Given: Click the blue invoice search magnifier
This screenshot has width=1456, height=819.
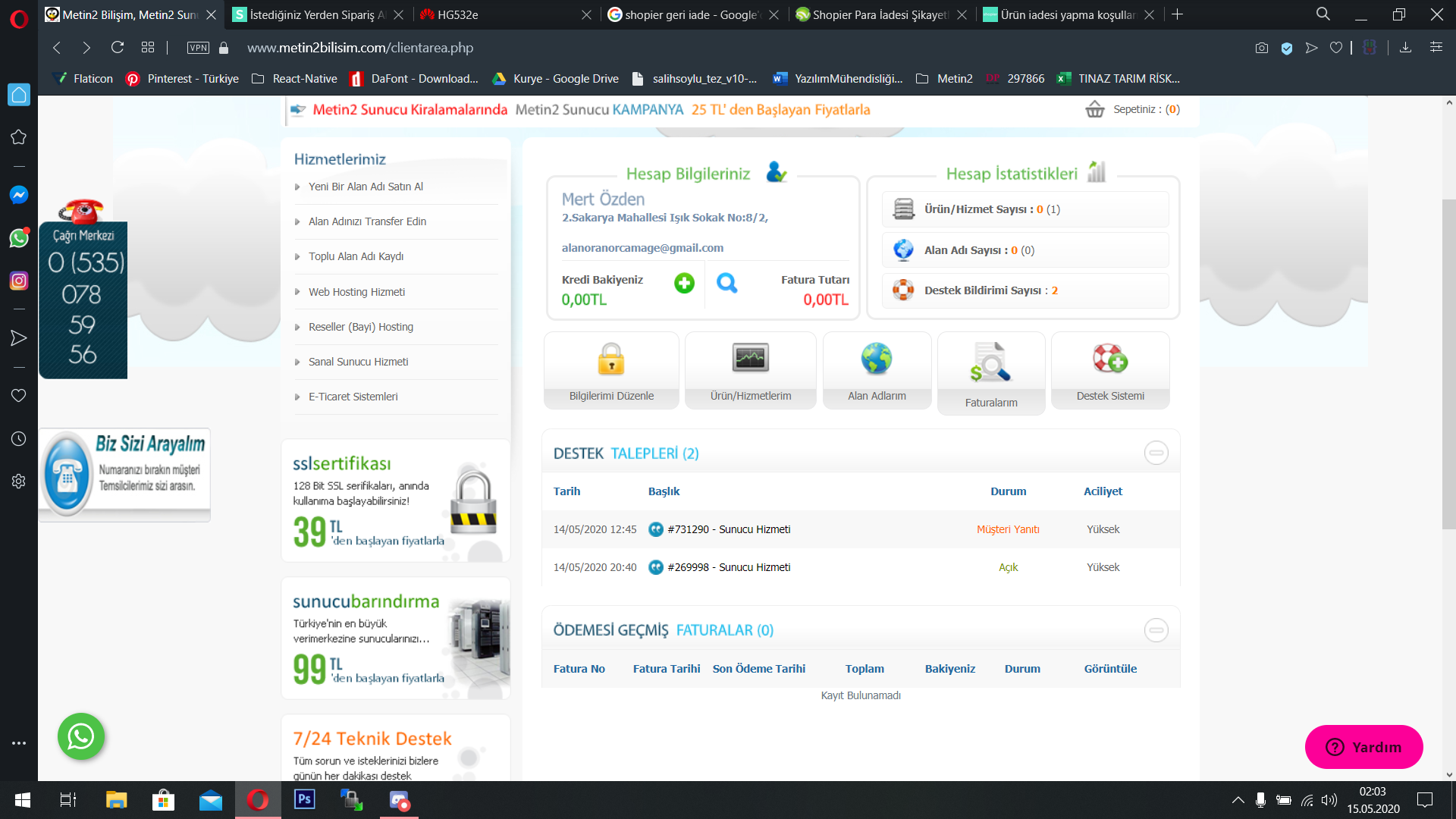Looking at the screenshot, I should 726,283.
